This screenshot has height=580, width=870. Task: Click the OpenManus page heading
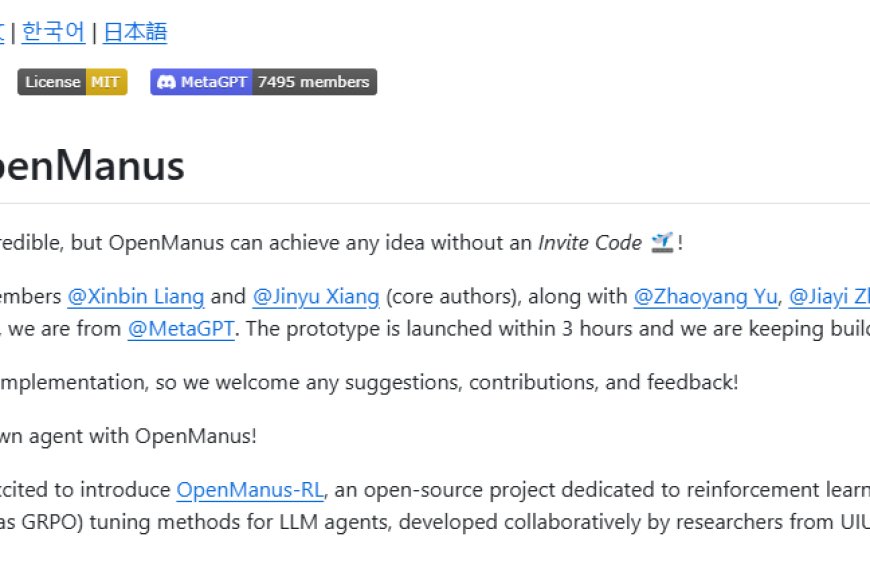[95, 166]
